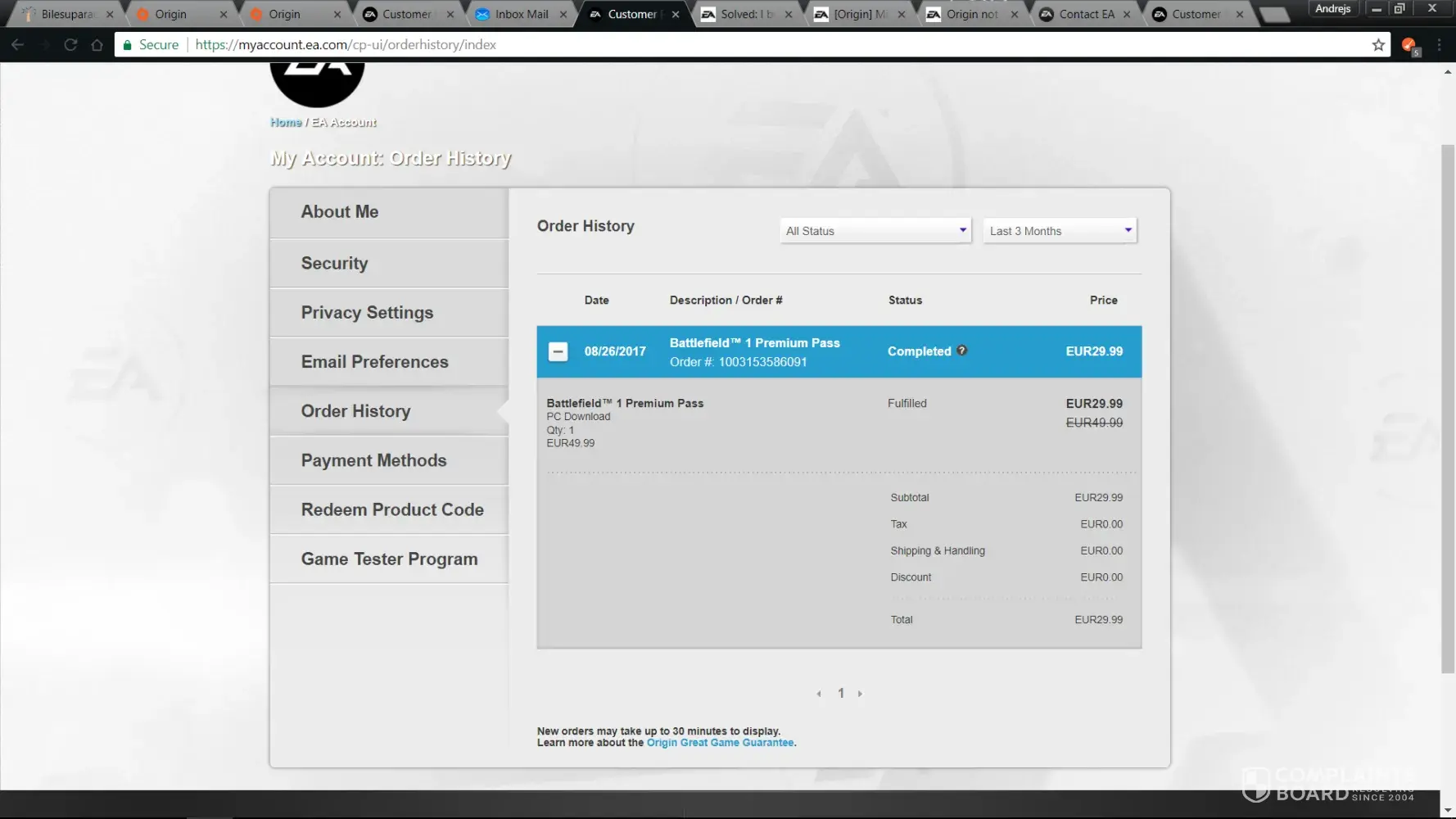
Task: Open the Payment Methods section
Action: point(373,460)
